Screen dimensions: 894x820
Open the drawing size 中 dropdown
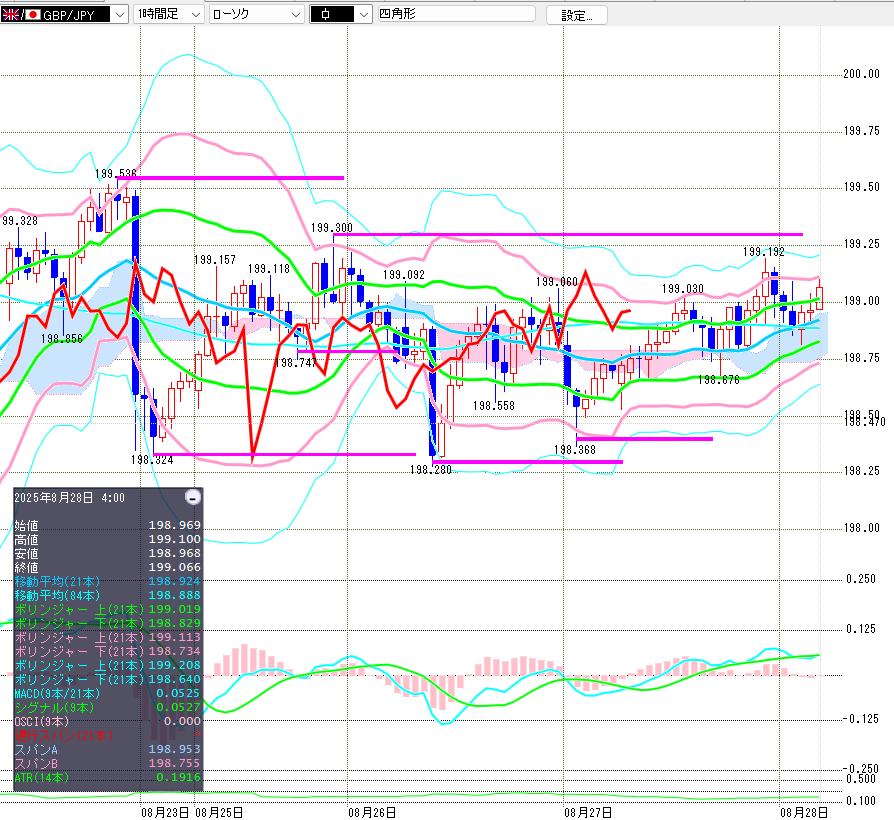[341, 14]
